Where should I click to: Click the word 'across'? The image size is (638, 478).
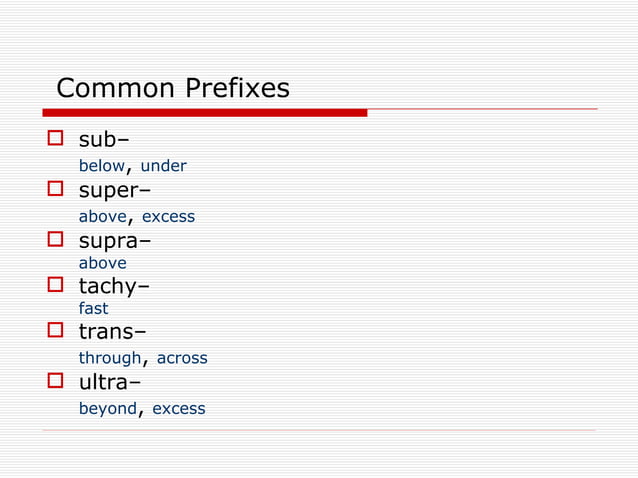pyautogui.click(x=182, y=358)
